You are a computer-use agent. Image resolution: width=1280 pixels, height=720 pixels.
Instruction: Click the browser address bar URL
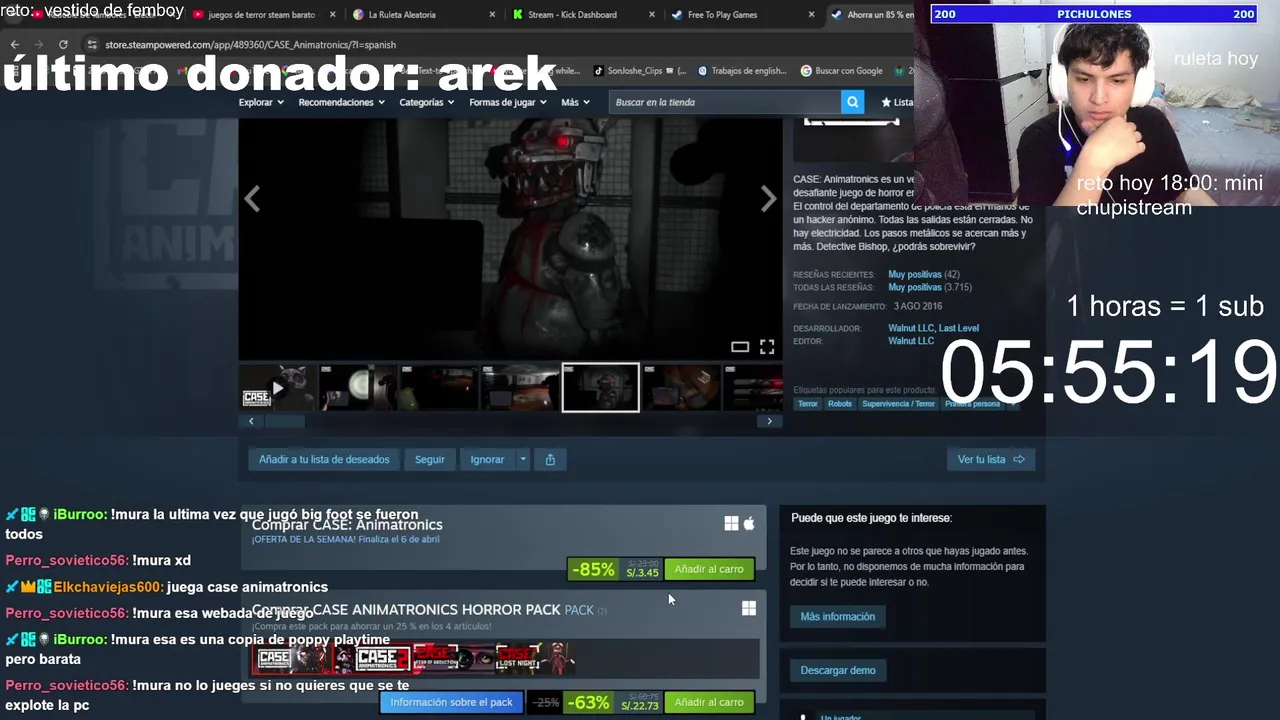point(250,45)
